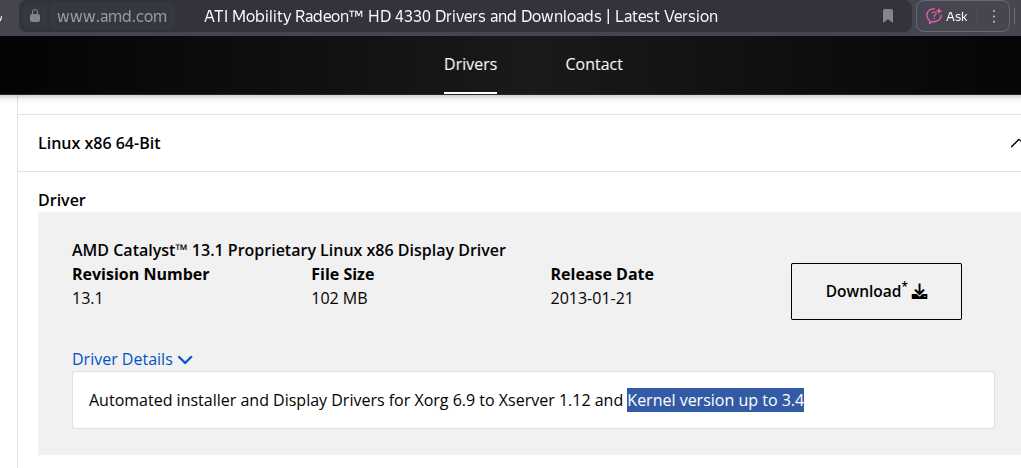Open the browser three-dot menu
The width and height of the screenshot is (1021, 468).
click(994, 16)
